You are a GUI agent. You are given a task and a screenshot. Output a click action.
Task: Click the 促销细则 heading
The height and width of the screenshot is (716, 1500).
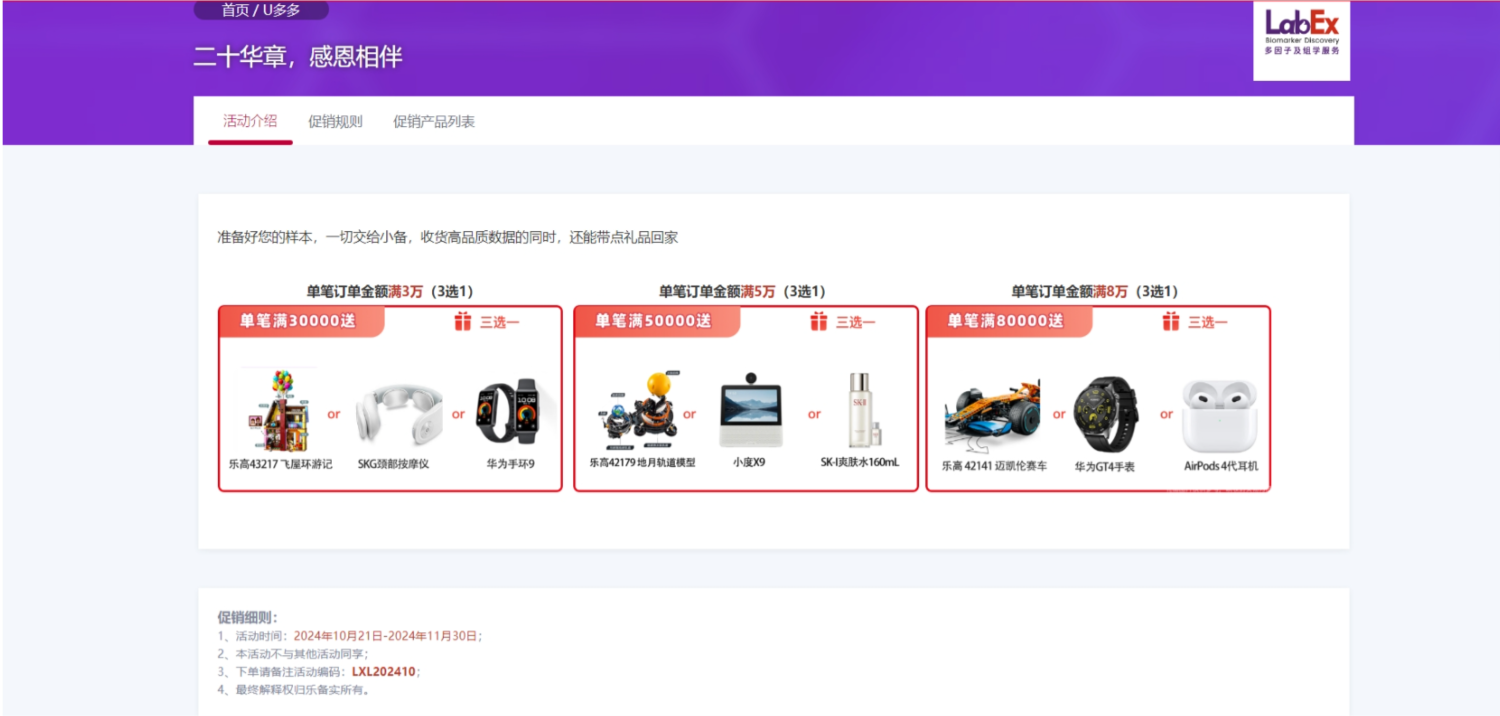click(x=248, y=617)
